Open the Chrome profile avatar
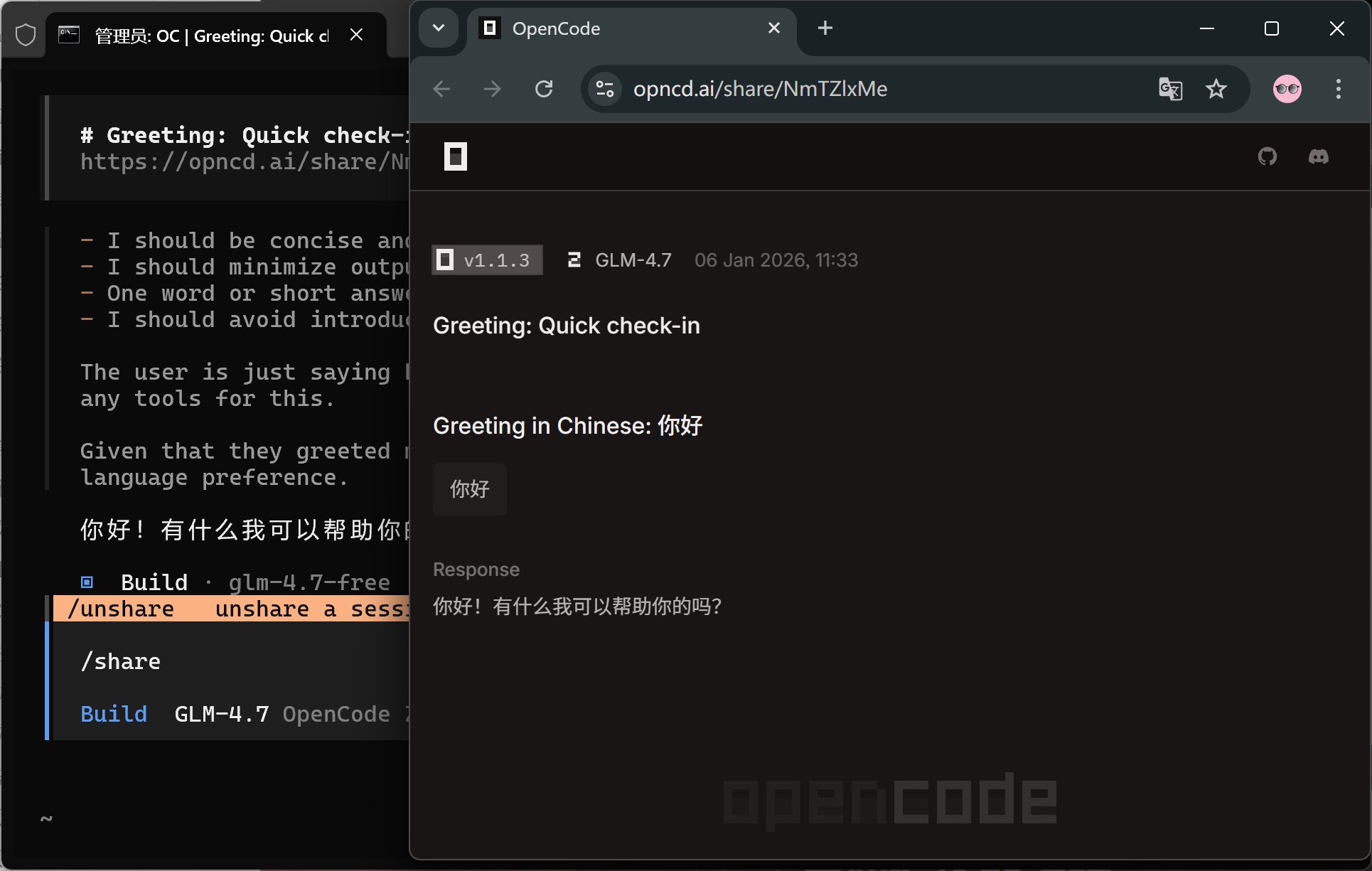Image resolution: width=1372 pixels, height=871 pixels. (x=1287, y=89)
